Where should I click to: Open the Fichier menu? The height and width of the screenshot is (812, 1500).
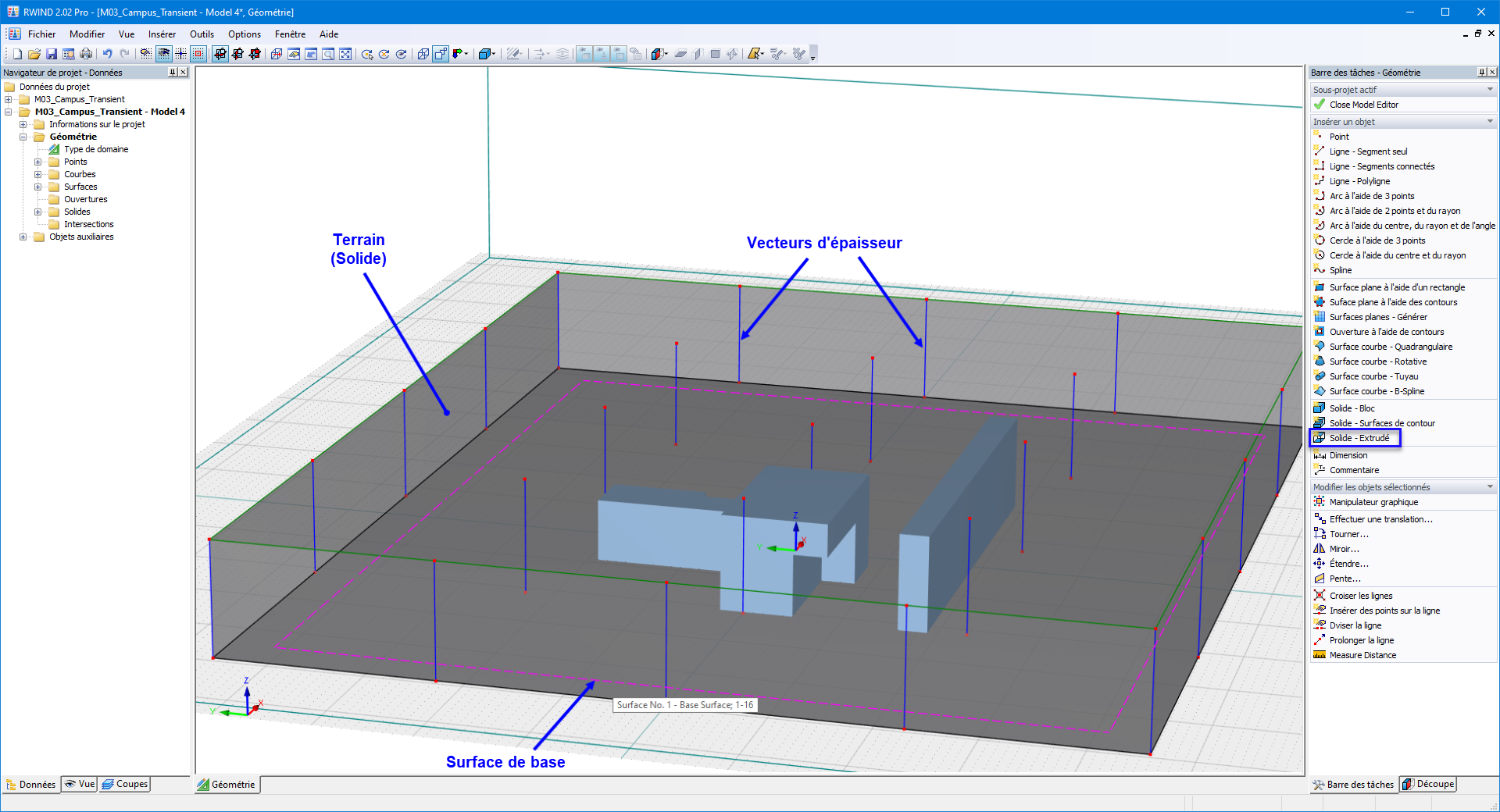click(x=41, y=34)
